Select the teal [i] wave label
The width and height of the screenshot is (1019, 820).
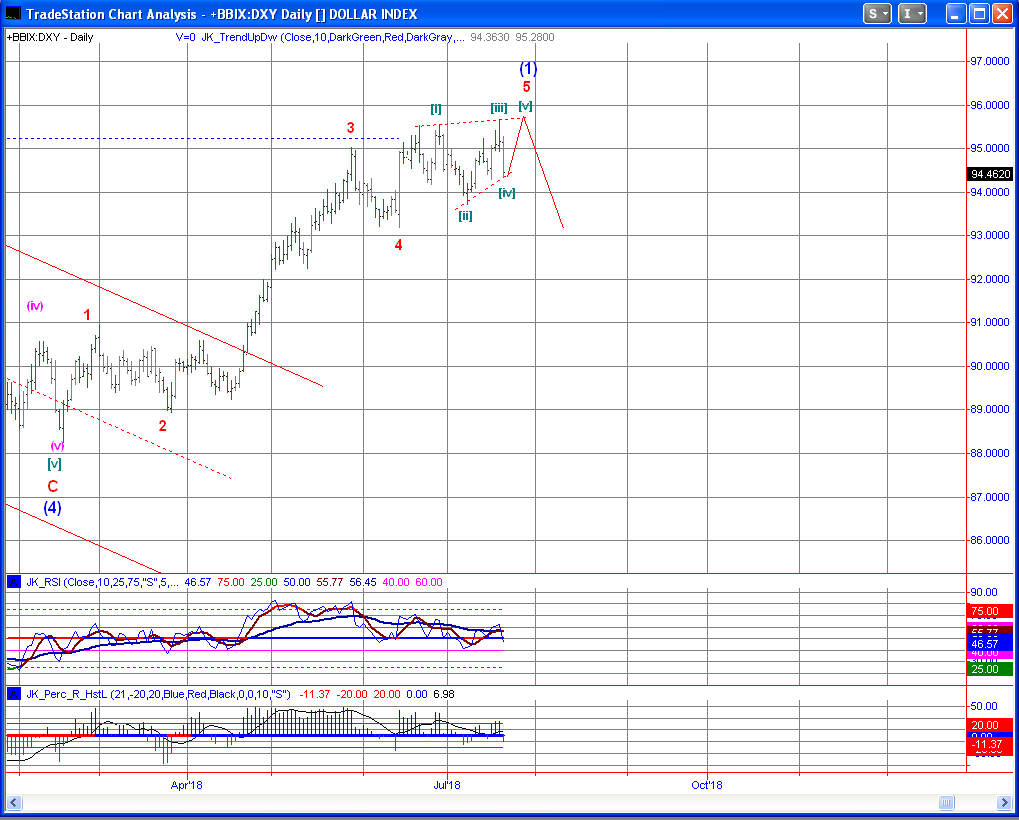[435, 109]
